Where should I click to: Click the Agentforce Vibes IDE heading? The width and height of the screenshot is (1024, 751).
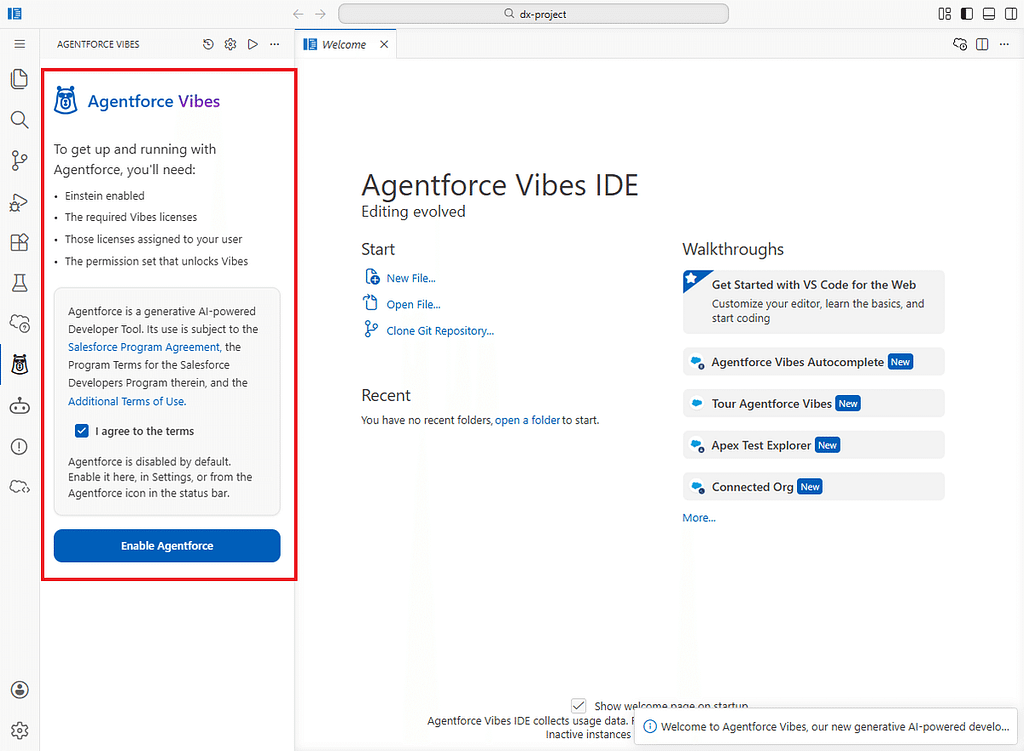(x=500, y=185)
